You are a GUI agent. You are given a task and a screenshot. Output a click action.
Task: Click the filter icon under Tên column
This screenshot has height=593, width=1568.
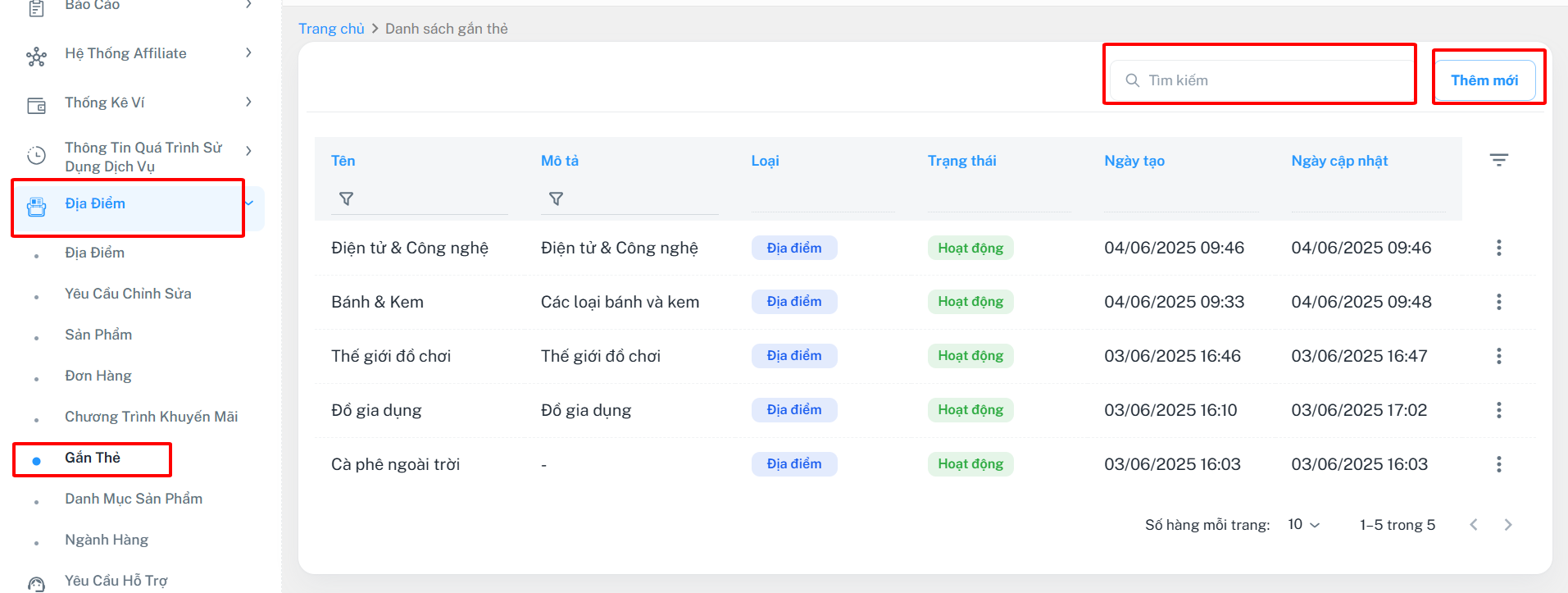tap(346, 198)
